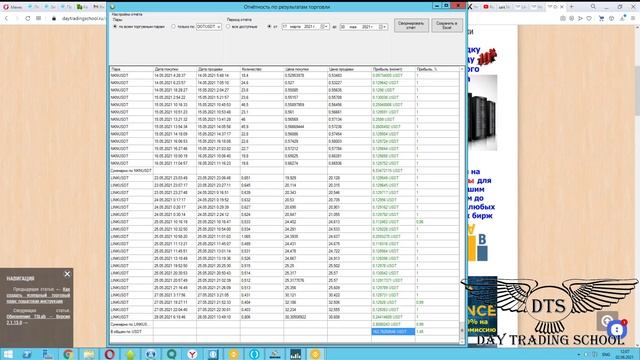Click the 'Сохранить в Excel' button

(447, 25)
